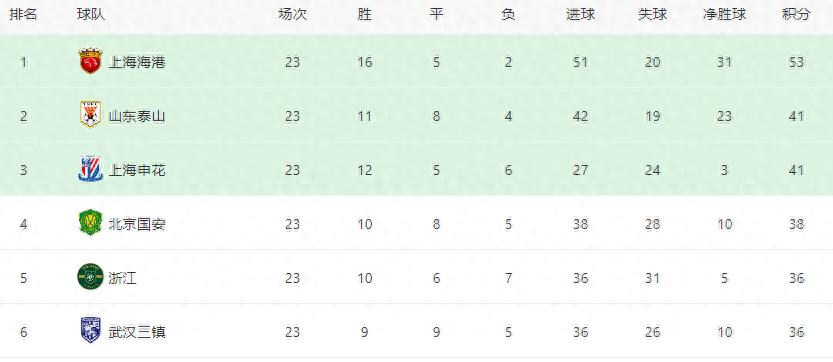The image size is (833, 362).
Task: Select the 进球 column header
Action: [x=580, y=14]
